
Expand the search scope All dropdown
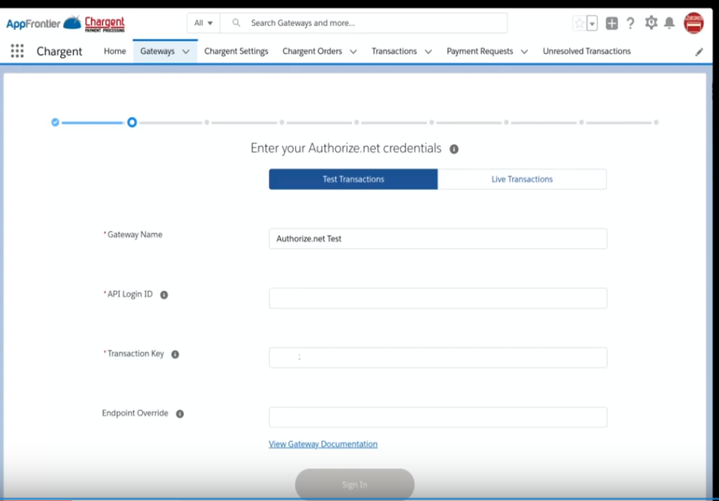point(203,23)
